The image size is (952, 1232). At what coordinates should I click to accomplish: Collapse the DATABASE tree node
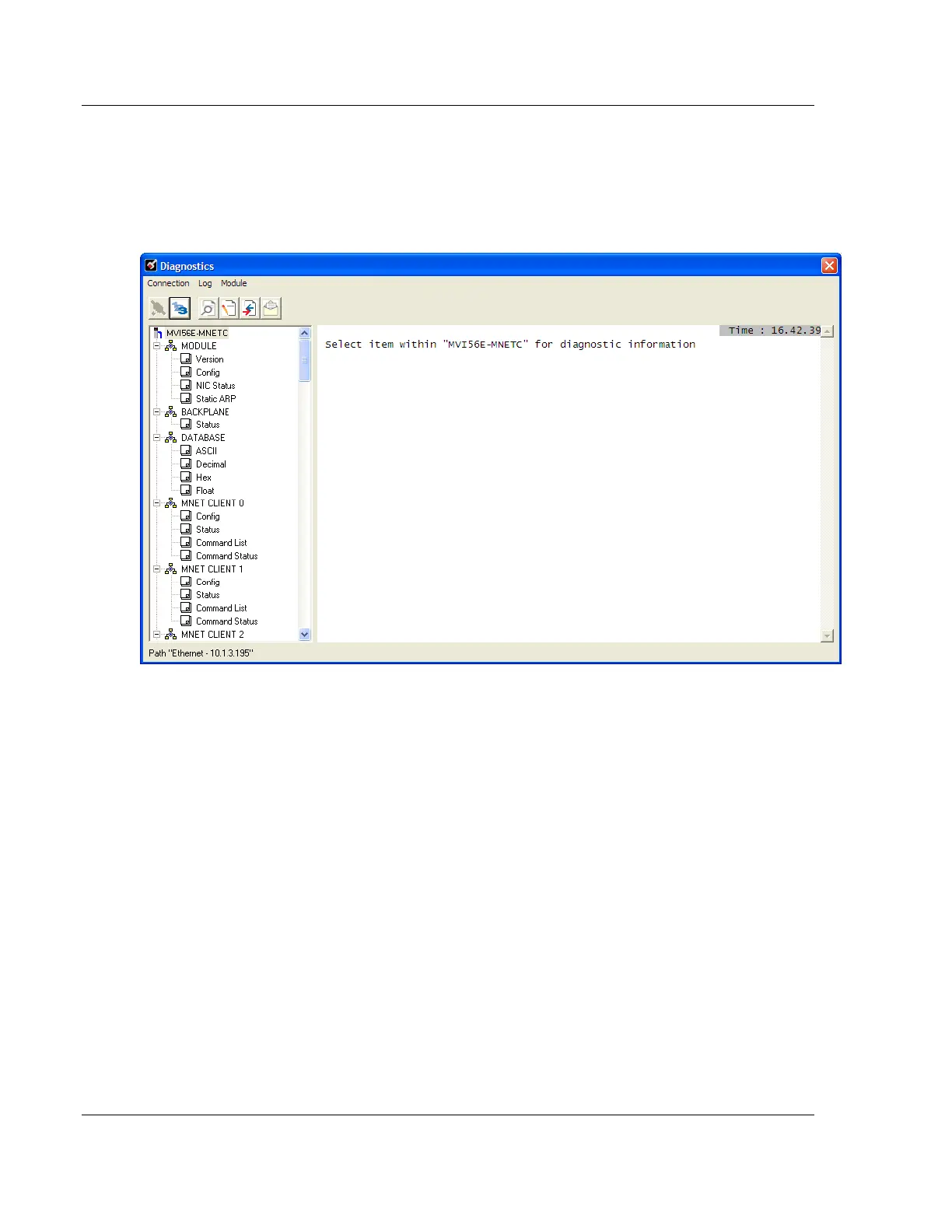(156, 437)
